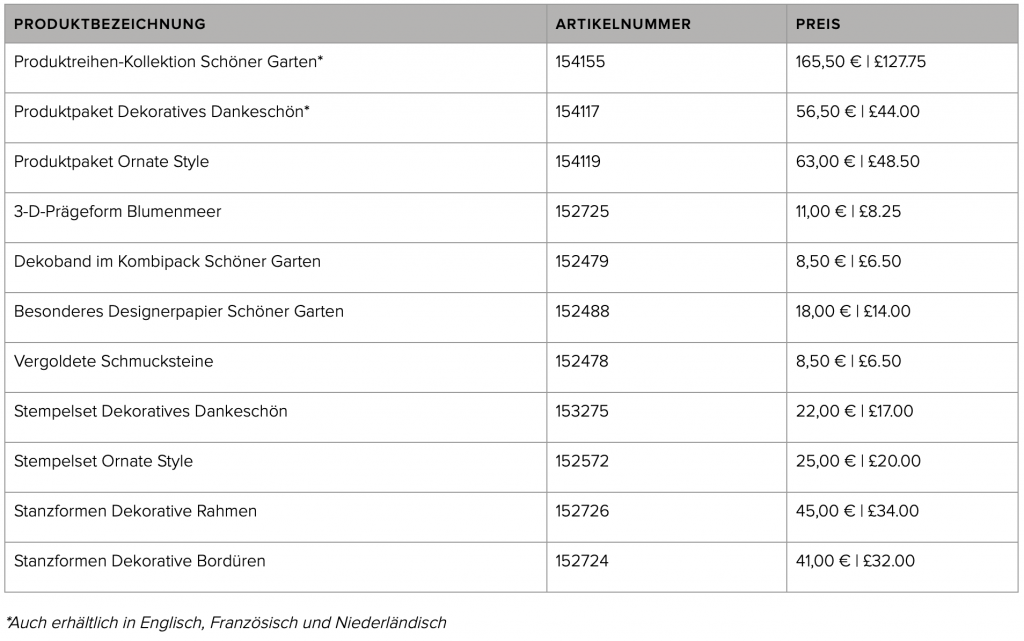Screen dimensions: 1024x641
Task: Click article number 152725
Action: coord(583,211)
